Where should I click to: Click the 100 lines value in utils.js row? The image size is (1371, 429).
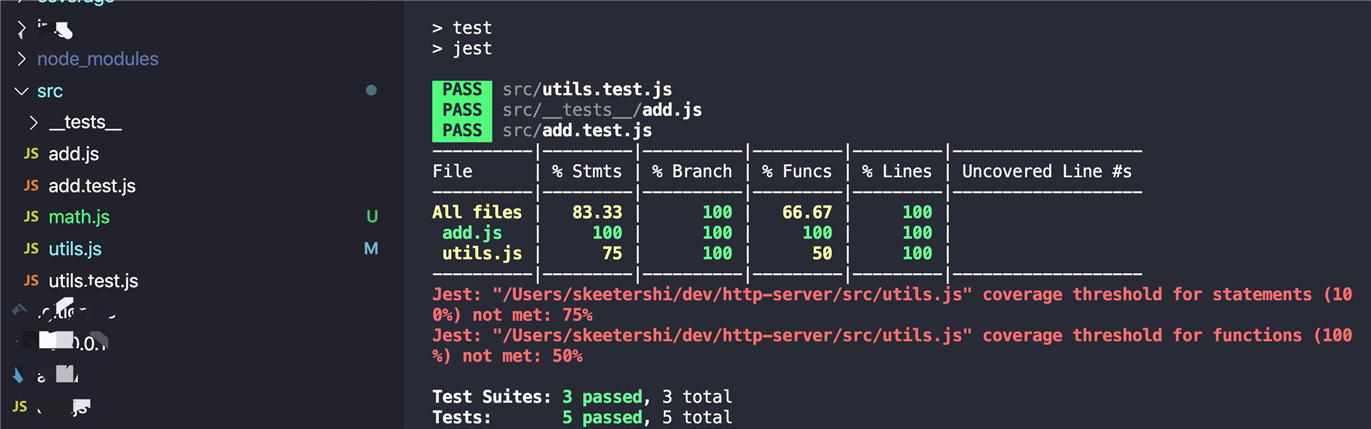pos(917,253)
